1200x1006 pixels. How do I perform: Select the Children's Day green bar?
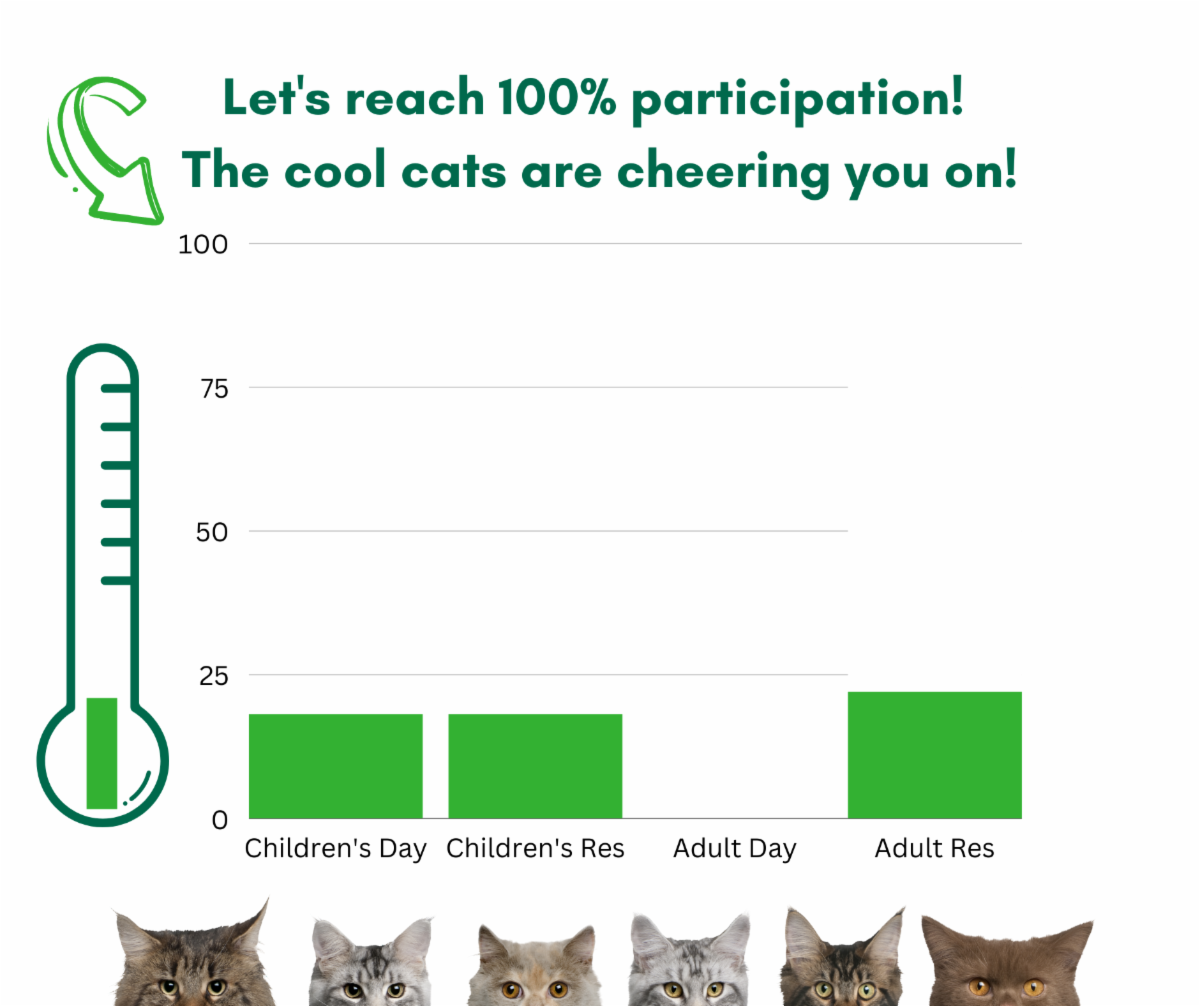335,766
